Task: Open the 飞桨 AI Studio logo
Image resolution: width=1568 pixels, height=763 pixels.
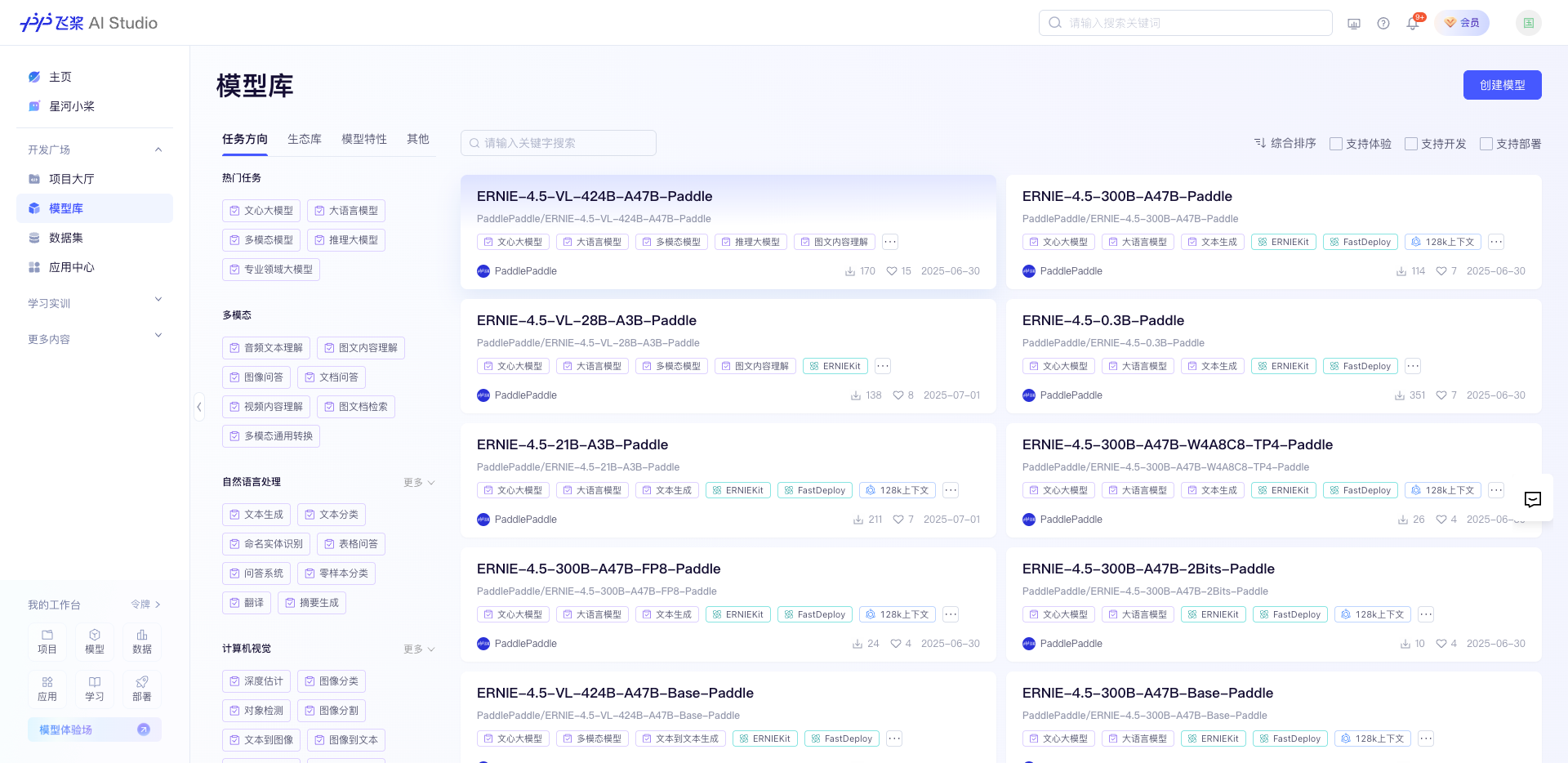Action: [x=88, y=23]
